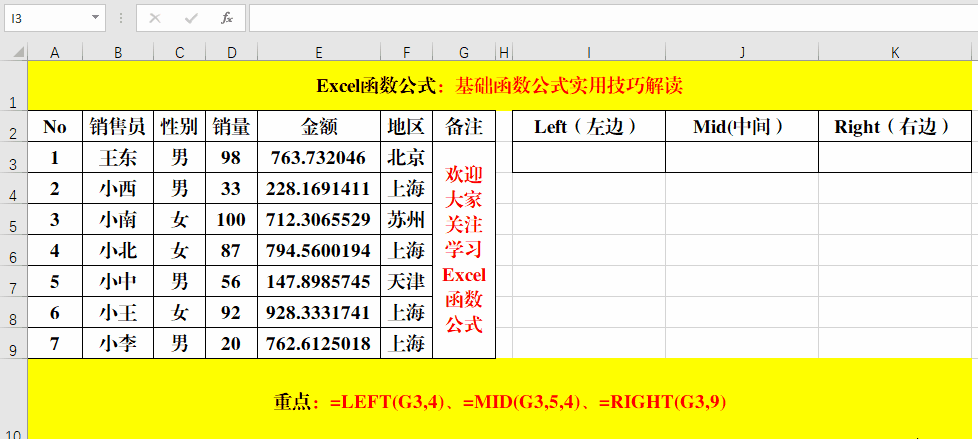This screenshot has height=439, width=978.
Task: Click the merged remark cell '欢迎大家关注学习'
Action: pos(464,250)
